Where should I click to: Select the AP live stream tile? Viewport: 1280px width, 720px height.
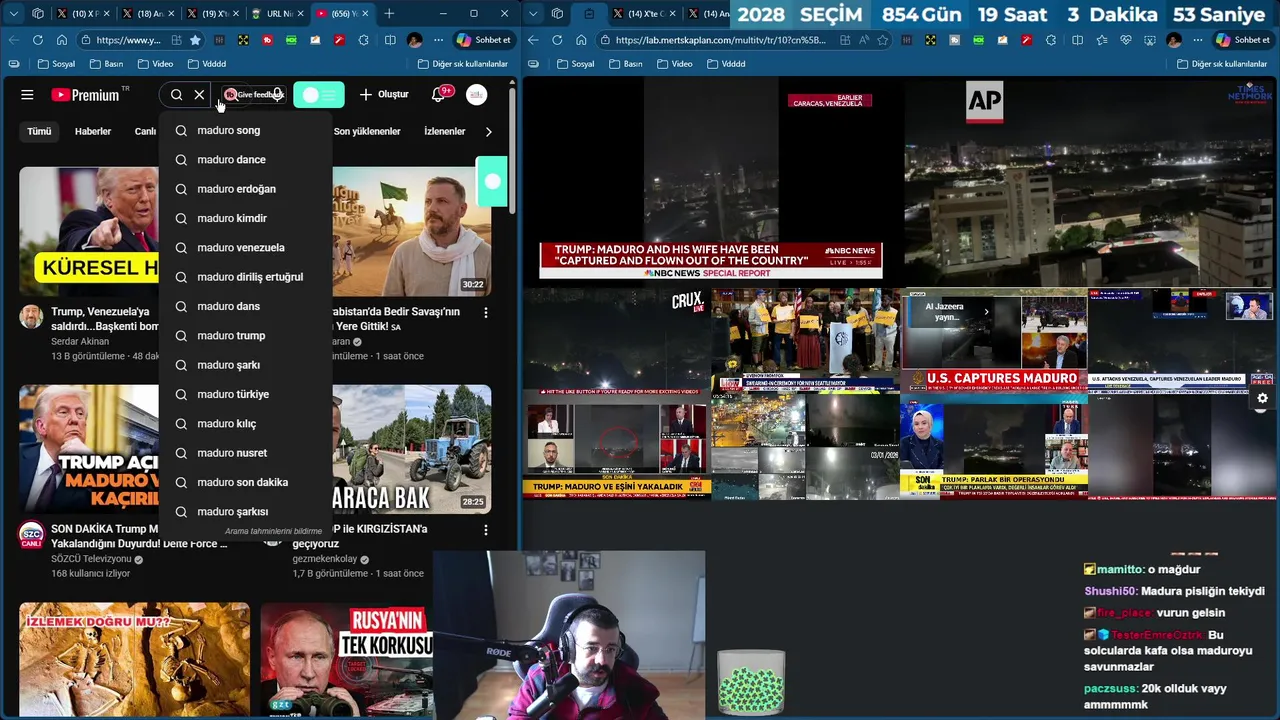pyautogui.click(x=1090, y=182)
